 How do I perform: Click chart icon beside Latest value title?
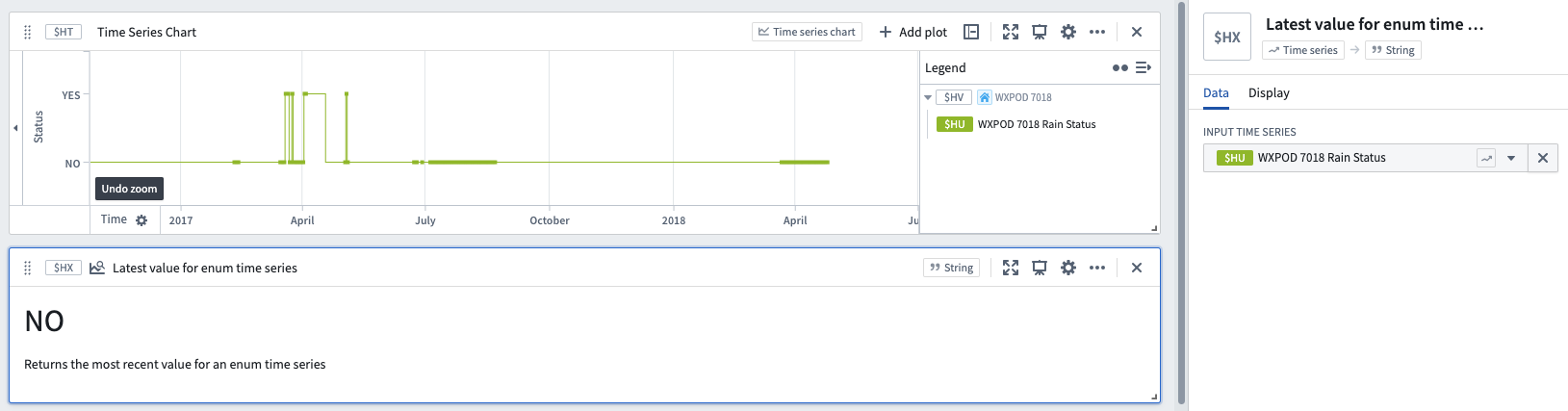pos(97,268)
